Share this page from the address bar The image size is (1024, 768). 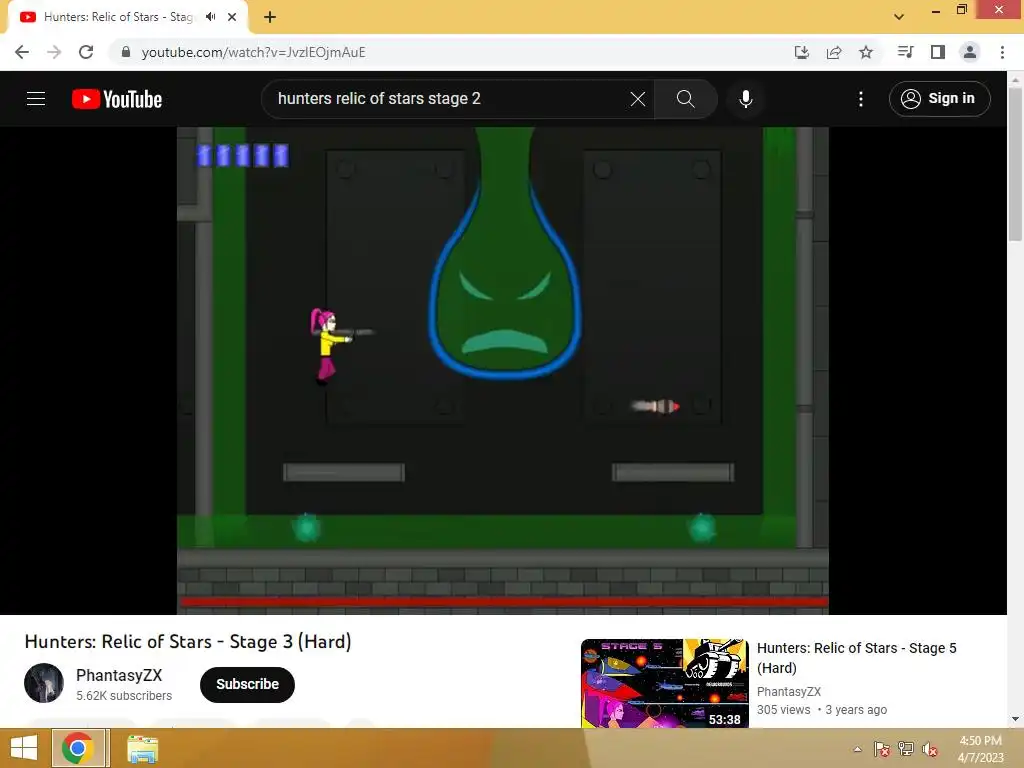834,52
